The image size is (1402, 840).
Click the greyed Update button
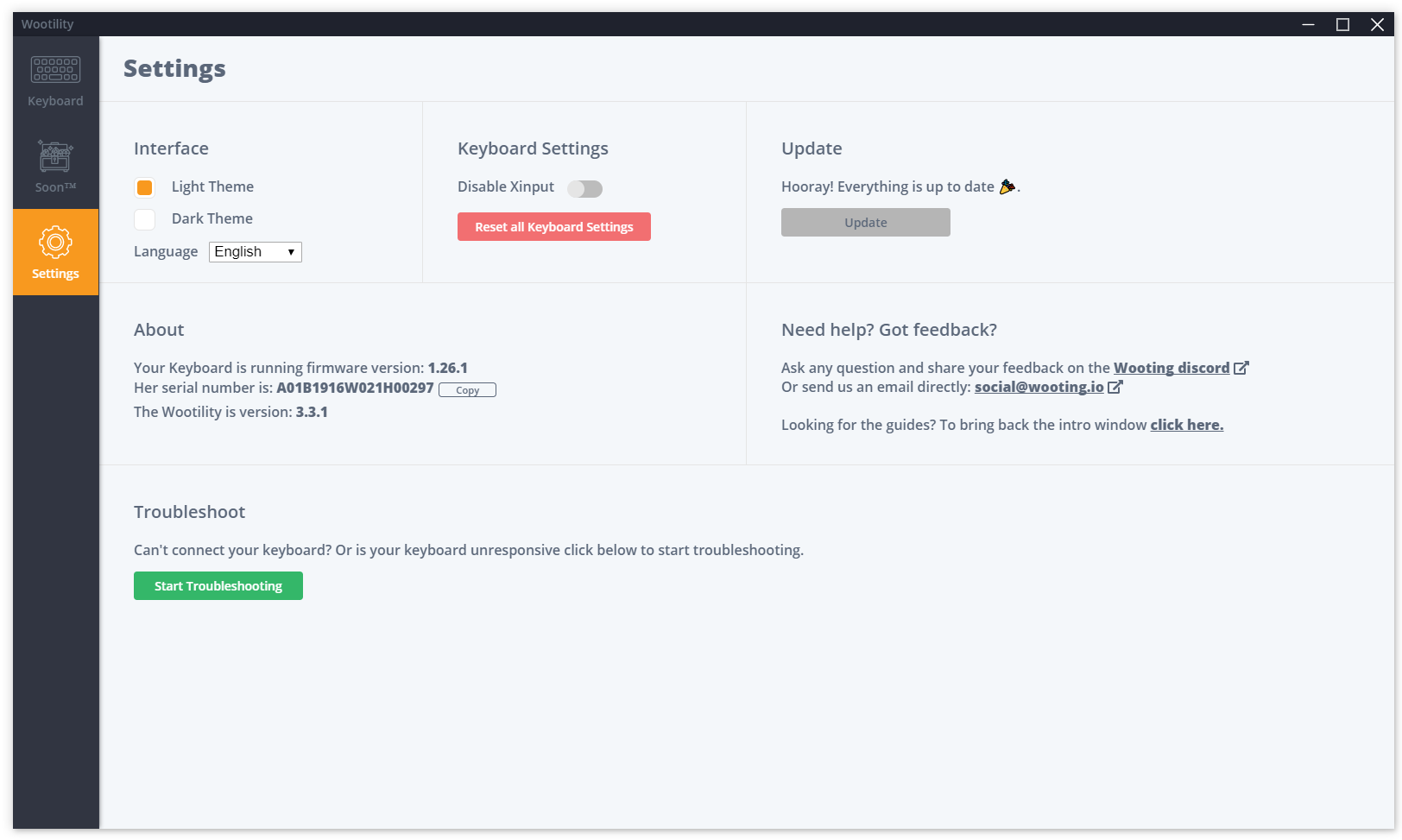pyautogui.click(x=866, y=223)
